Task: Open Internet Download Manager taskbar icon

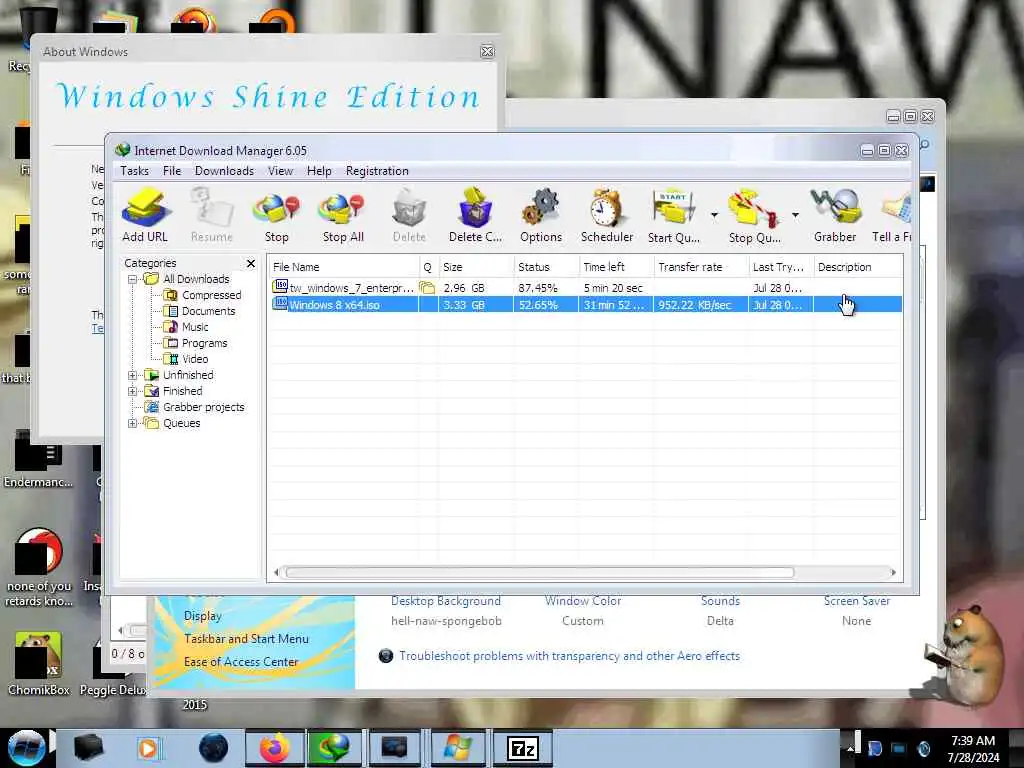Action: (334, 748)
